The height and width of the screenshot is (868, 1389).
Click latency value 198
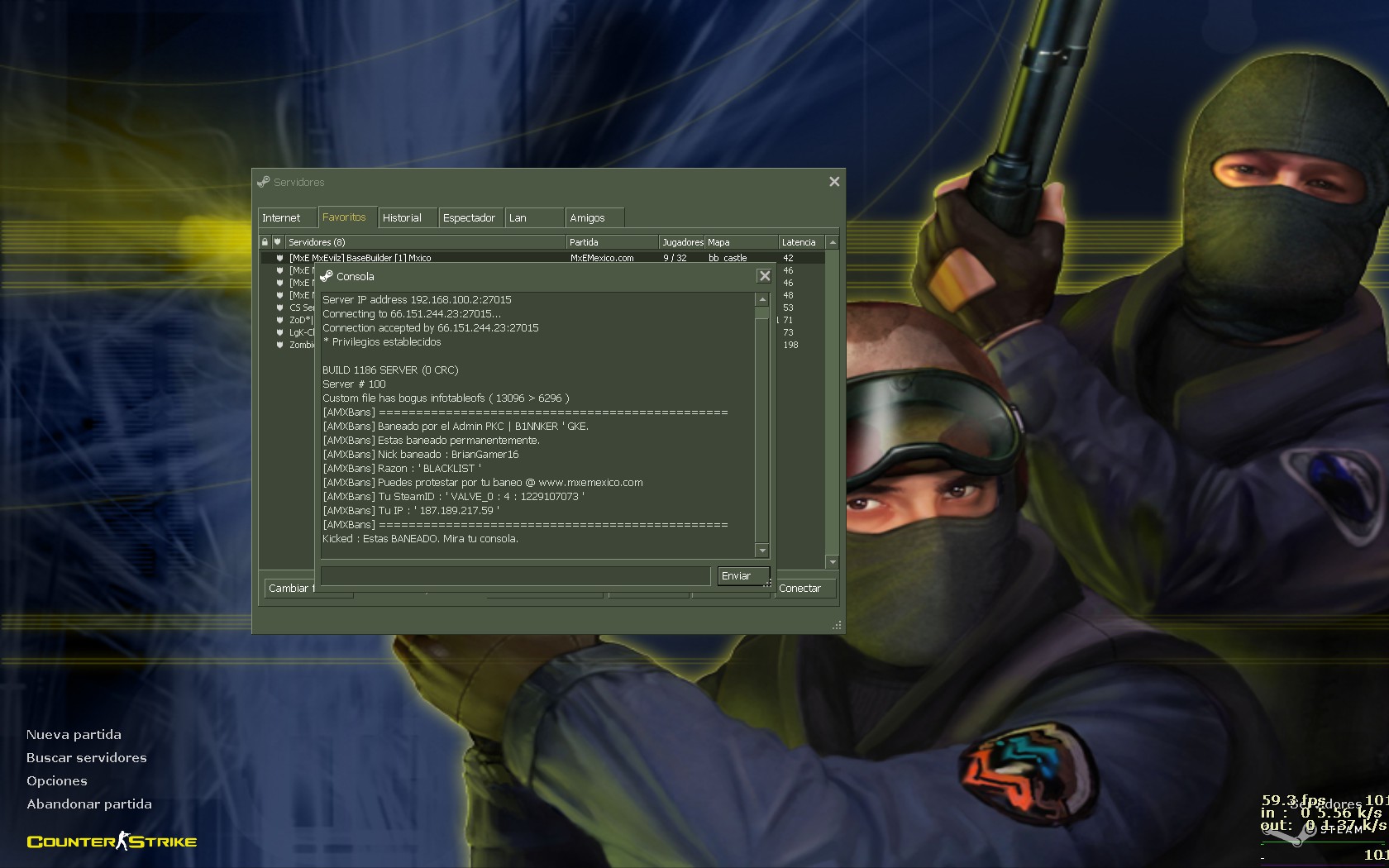pos(791,345)
